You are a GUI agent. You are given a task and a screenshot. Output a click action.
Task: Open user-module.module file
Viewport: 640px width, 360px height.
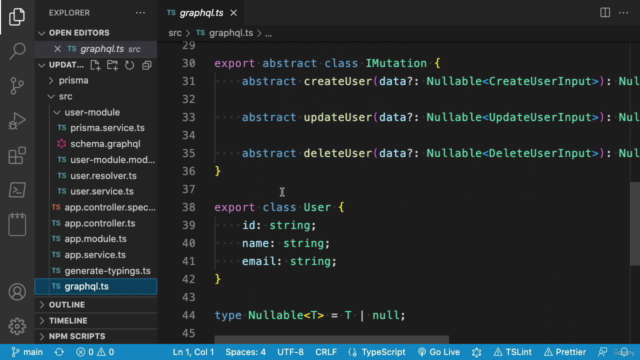(x=96, y=160)
